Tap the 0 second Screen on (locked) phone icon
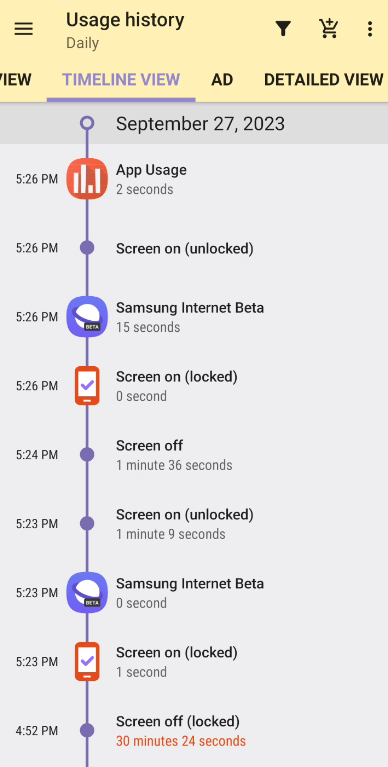The width and height of the screenshot is (388, 767). pyautogui.click(x=87, y=386)
